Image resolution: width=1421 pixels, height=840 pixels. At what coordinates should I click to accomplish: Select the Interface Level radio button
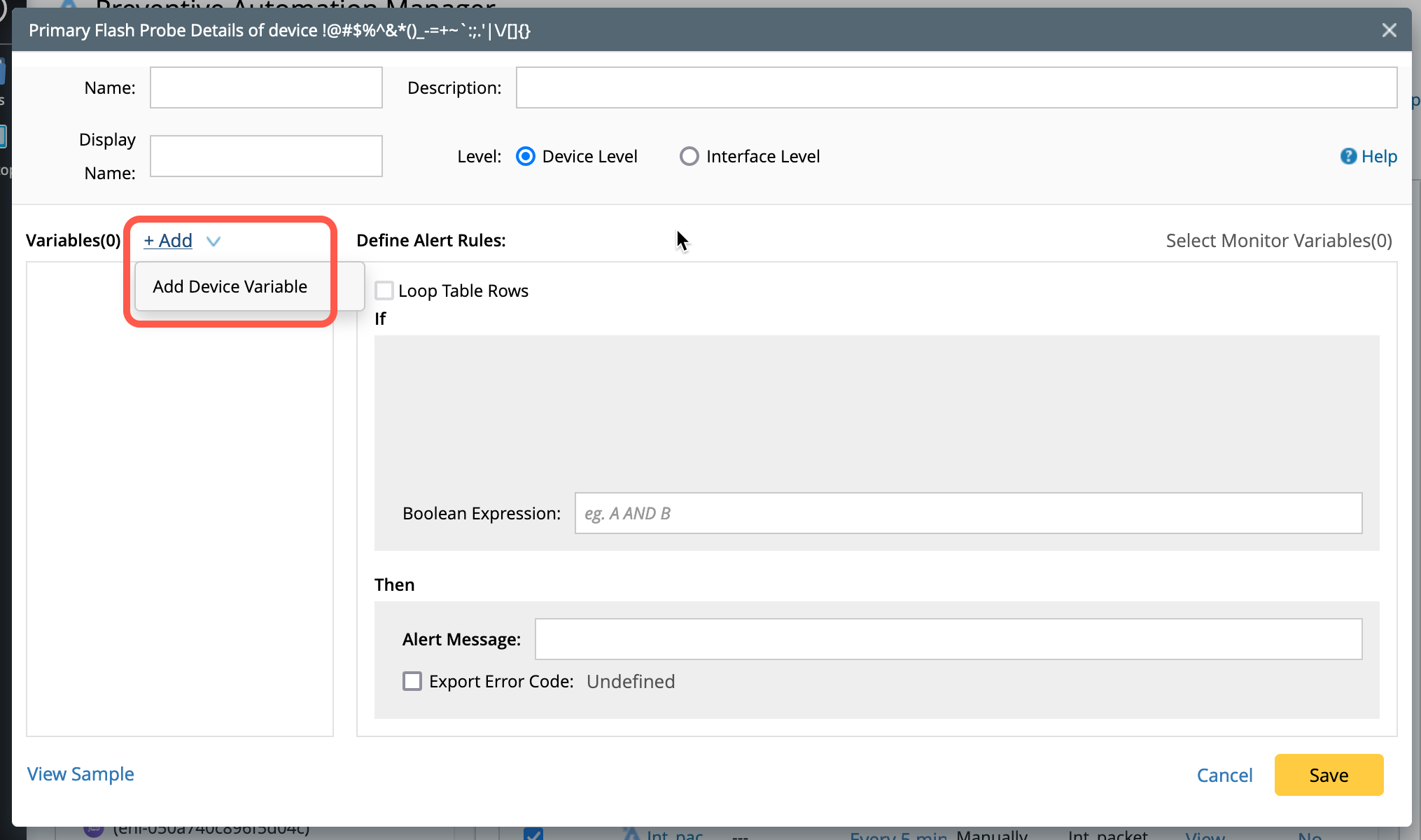689,156
